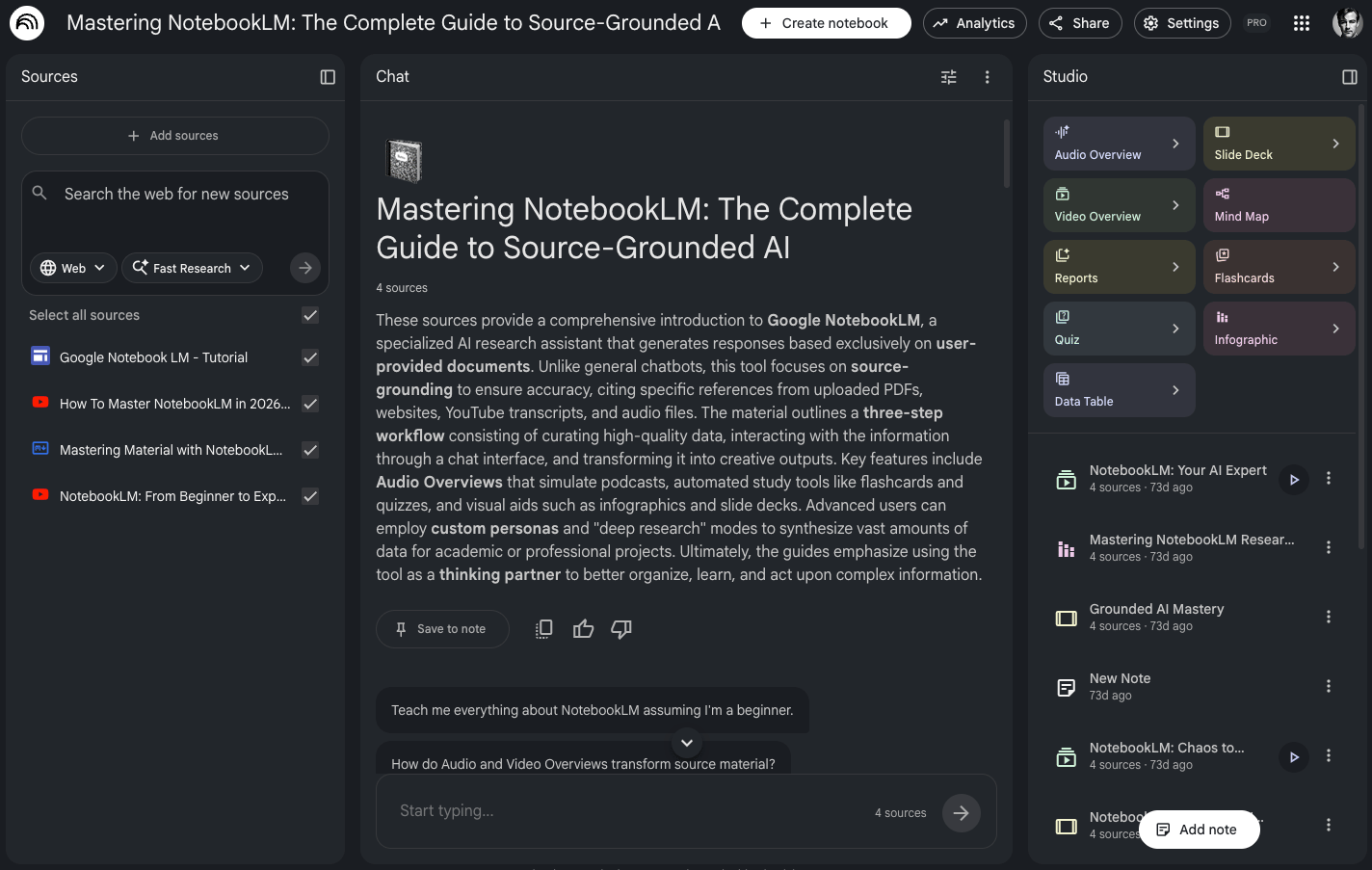The width and height of the screenshot is (1372, 870).
Task: Ask suggested question about teaching a beginner
Action: [x=593, y=710]
